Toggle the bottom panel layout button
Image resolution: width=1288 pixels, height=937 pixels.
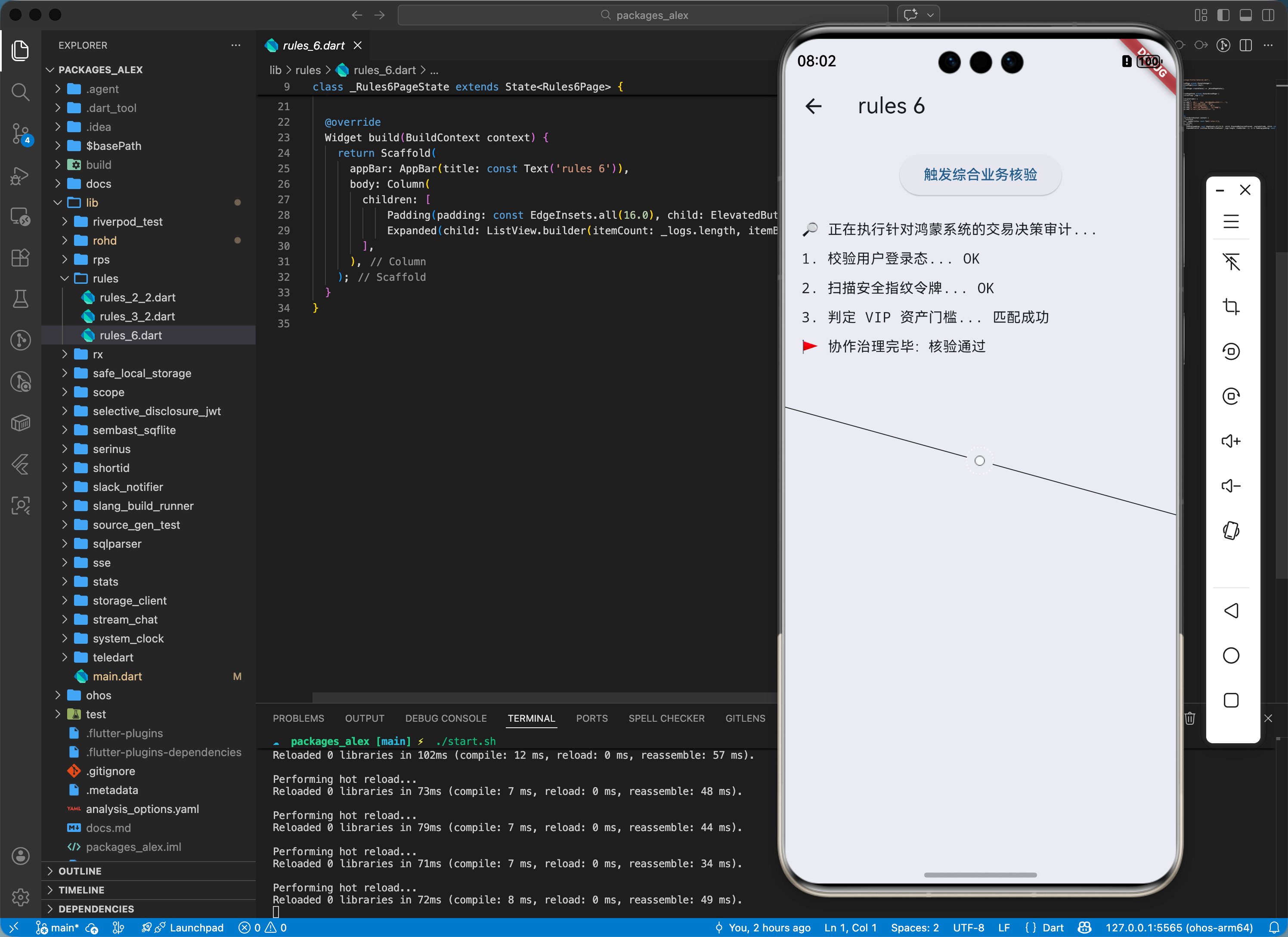(x=1245, y=16)
